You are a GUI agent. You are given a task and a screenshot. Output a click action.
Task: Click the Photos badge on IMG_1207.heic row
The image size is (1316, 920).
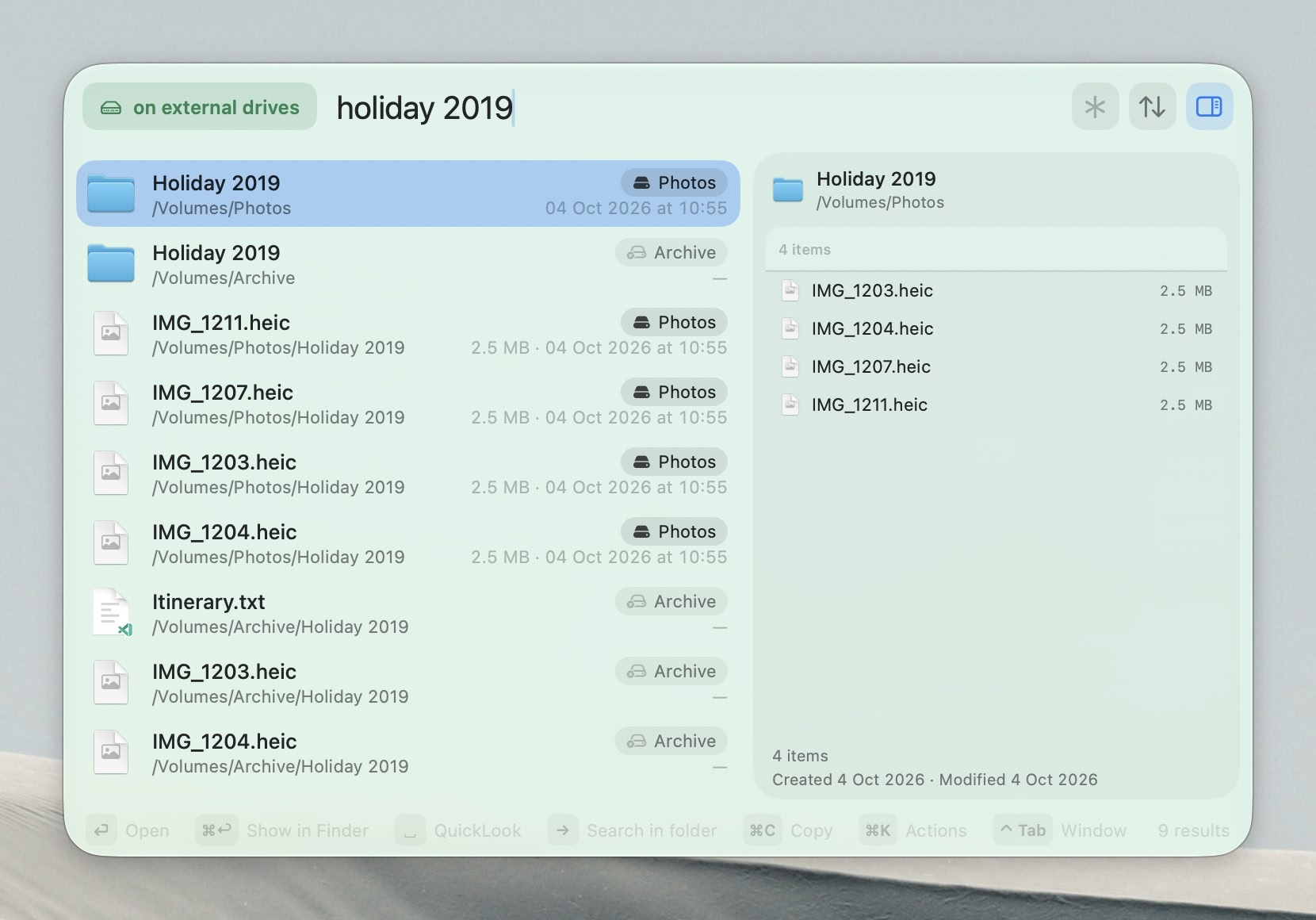[x=674, y=392]
